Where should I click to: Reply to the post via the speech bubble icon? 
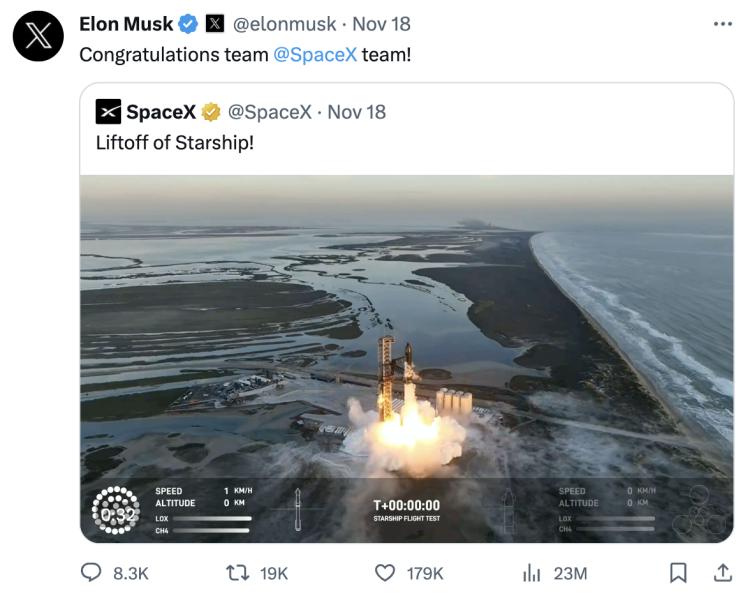[x=92, y=572]
